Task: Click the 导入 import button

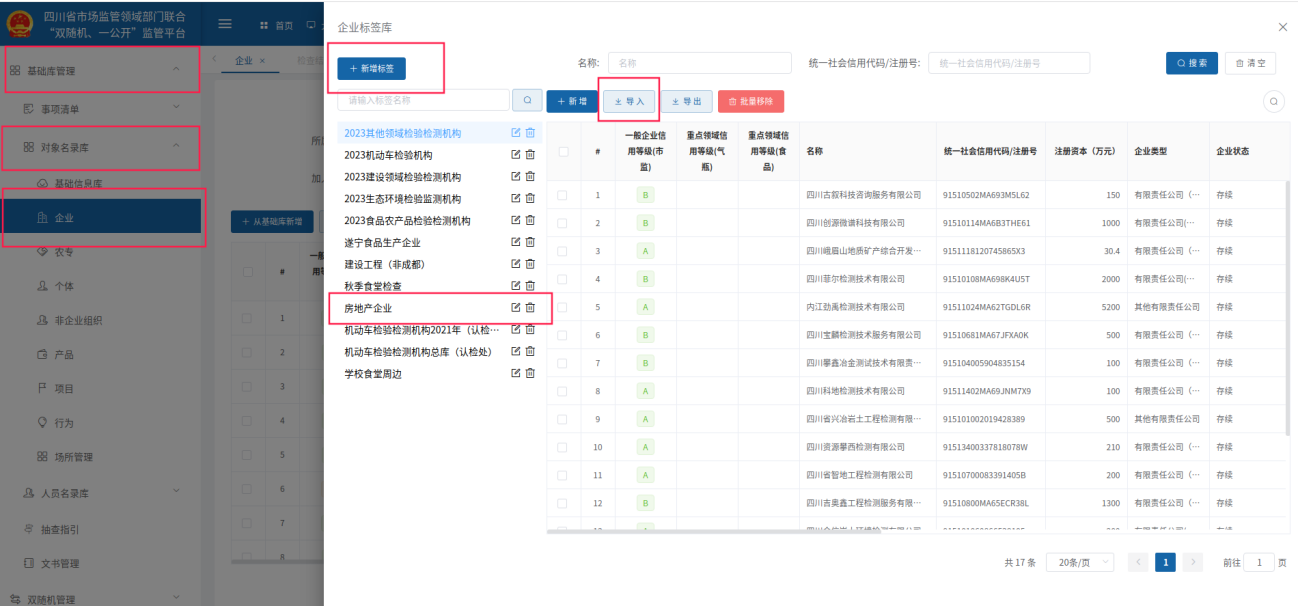Action: point(629,101)
